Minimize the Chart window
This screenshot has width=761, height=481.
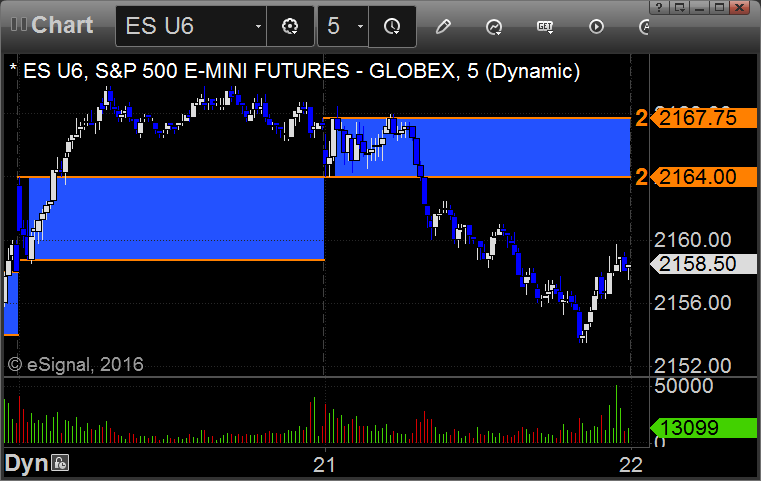[x=699, y=7]
